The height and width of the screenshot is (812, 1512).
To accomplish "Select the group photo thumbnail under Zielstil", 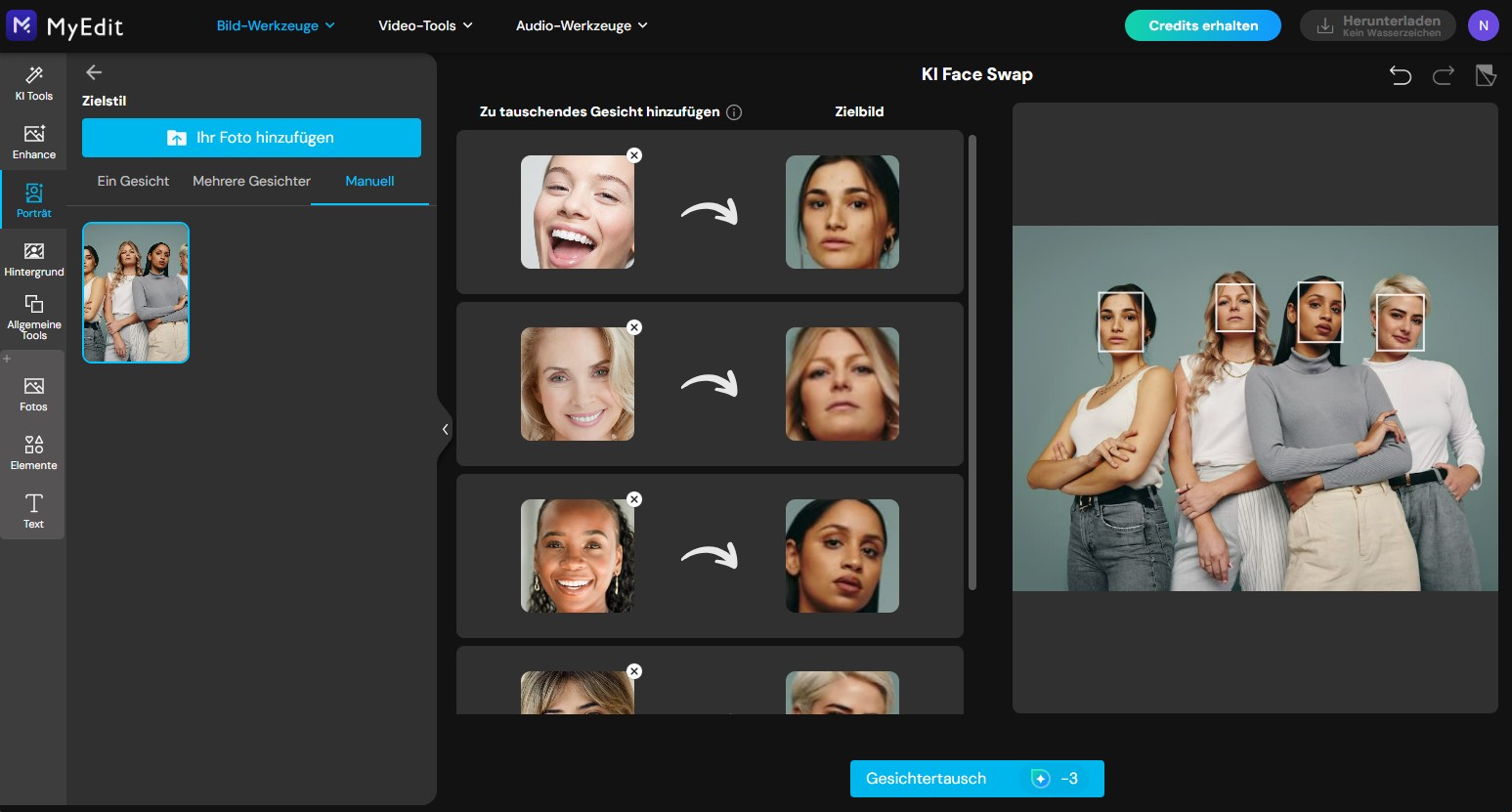I will point(136,292).
